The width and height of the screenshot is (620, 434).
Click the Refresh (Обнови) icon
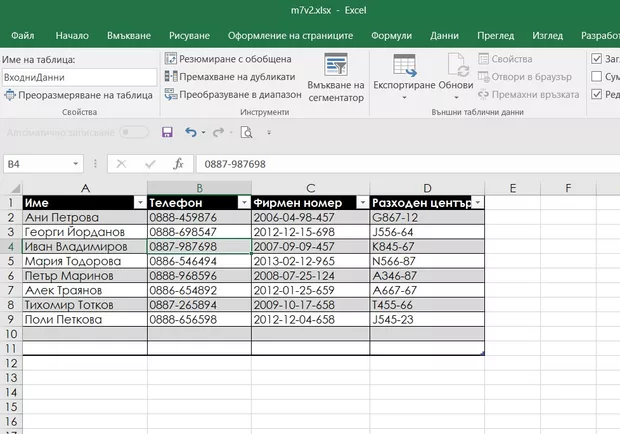(455, 66)
